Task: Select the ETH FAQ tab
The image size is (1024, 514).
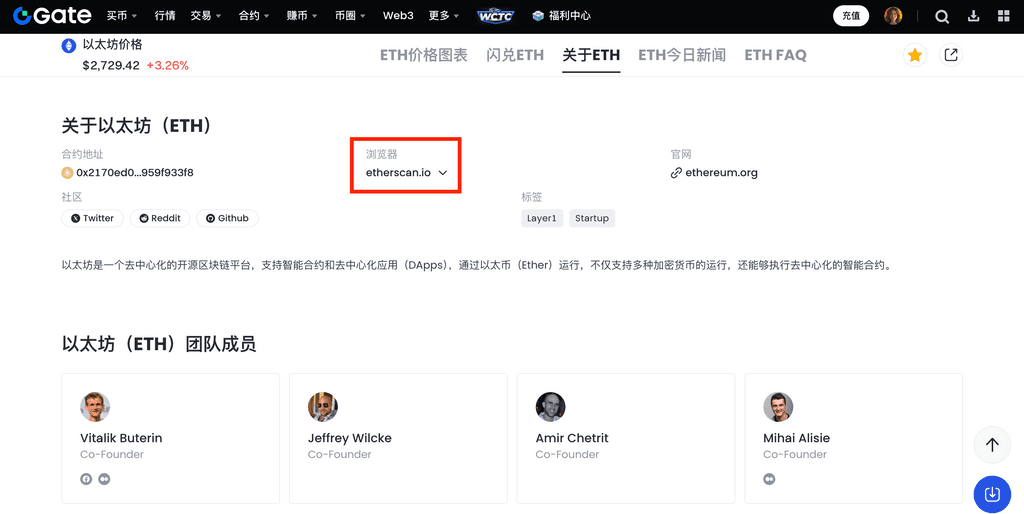Action: point(775,55)
